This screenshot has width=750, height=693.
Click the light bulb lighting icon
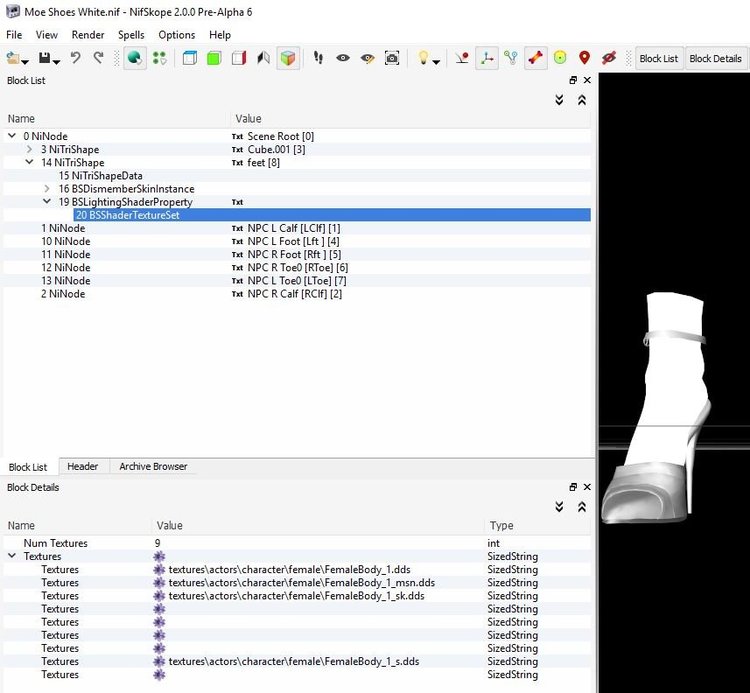(x=423, y=58)
